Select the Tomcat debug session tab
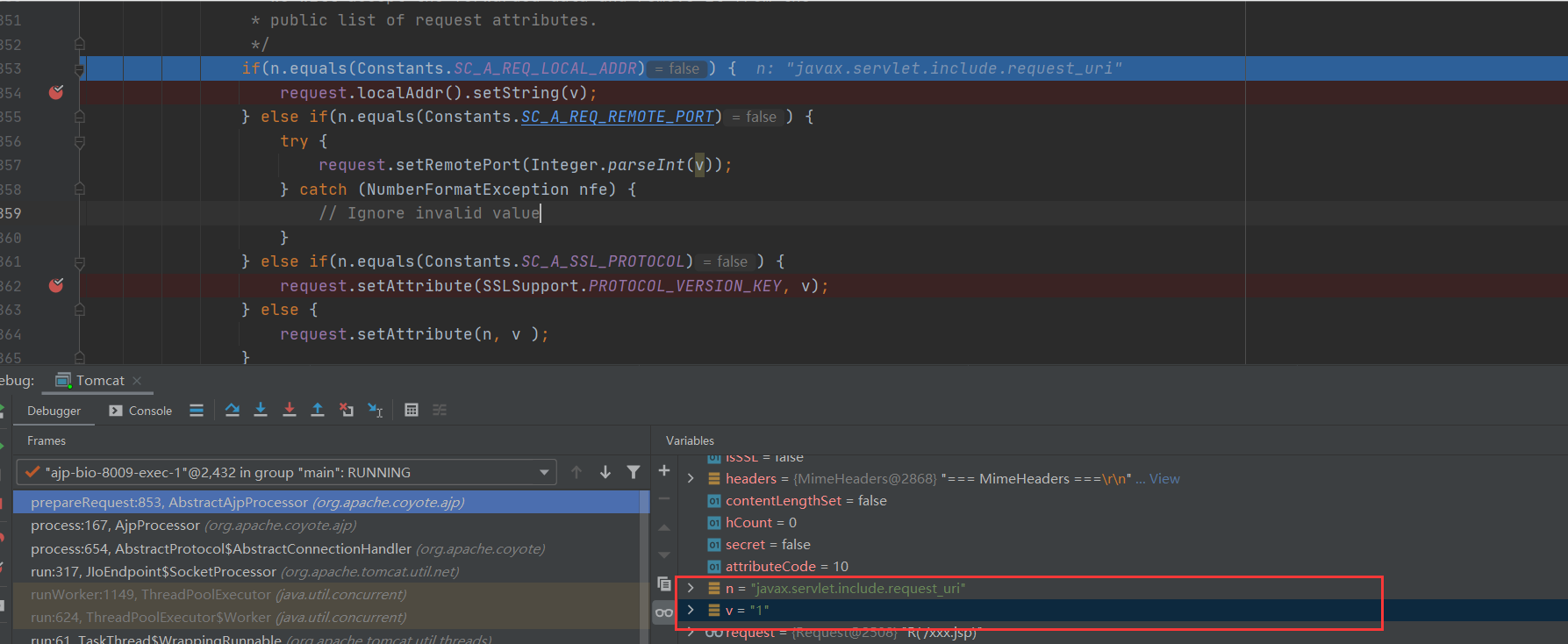The height and width of the screenshot is (644, 1568). [x=98, y=380]
